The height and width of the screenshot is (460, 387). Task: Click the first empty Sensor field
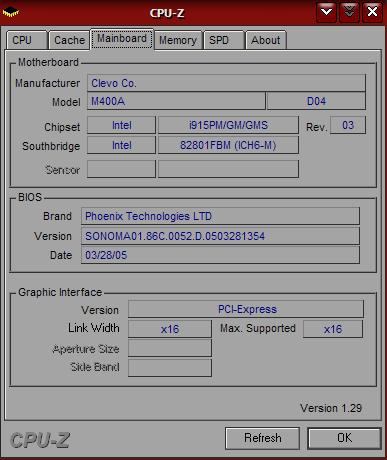pos(121,169)
